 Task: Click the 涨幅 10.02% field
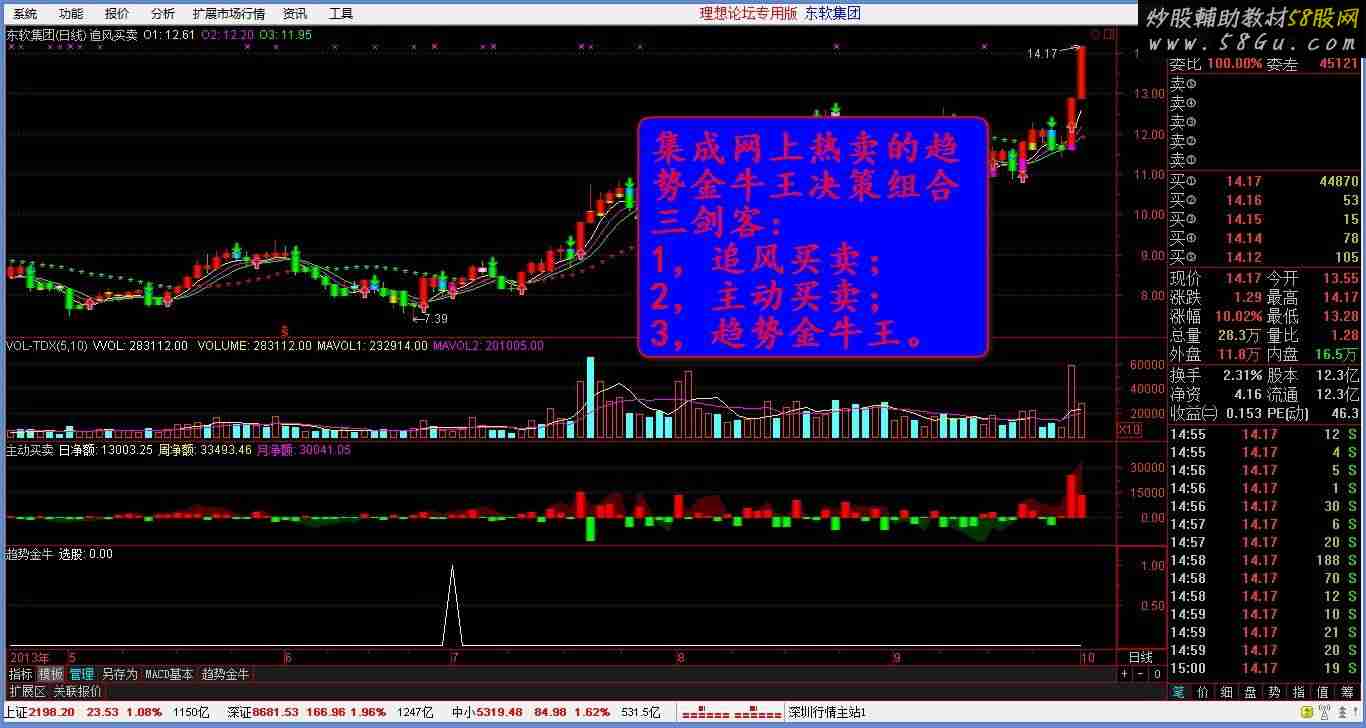[x=1216, y=316]
